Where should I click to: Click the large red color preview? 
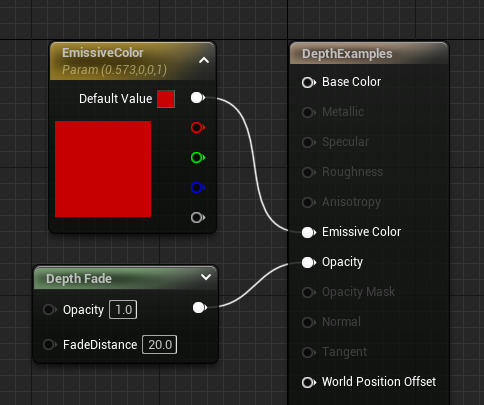tap(103, 169)
